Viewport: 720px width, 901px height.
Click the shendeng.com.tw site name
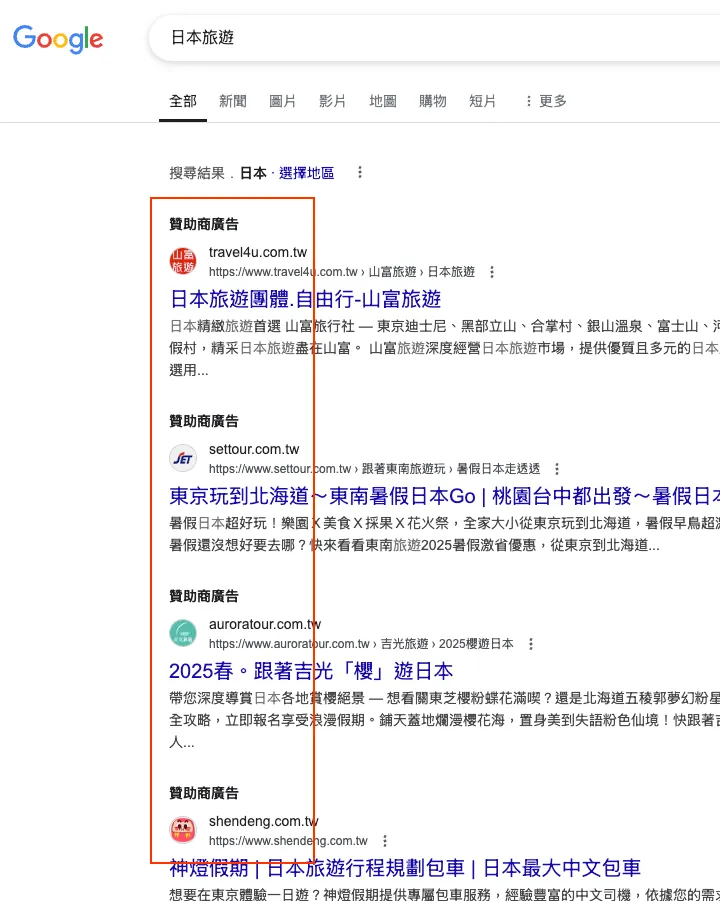click(x=264, y=821)
